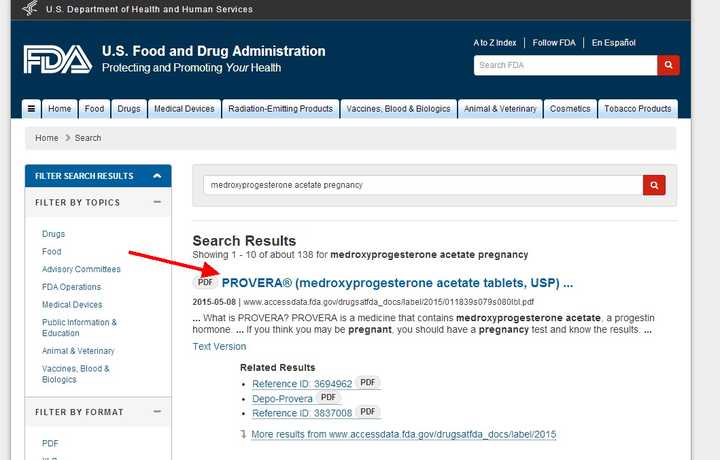This screenshot has height=460, width=720.
Task: Filter topics by Public Information & Education
Action: (x=79, y=328)
